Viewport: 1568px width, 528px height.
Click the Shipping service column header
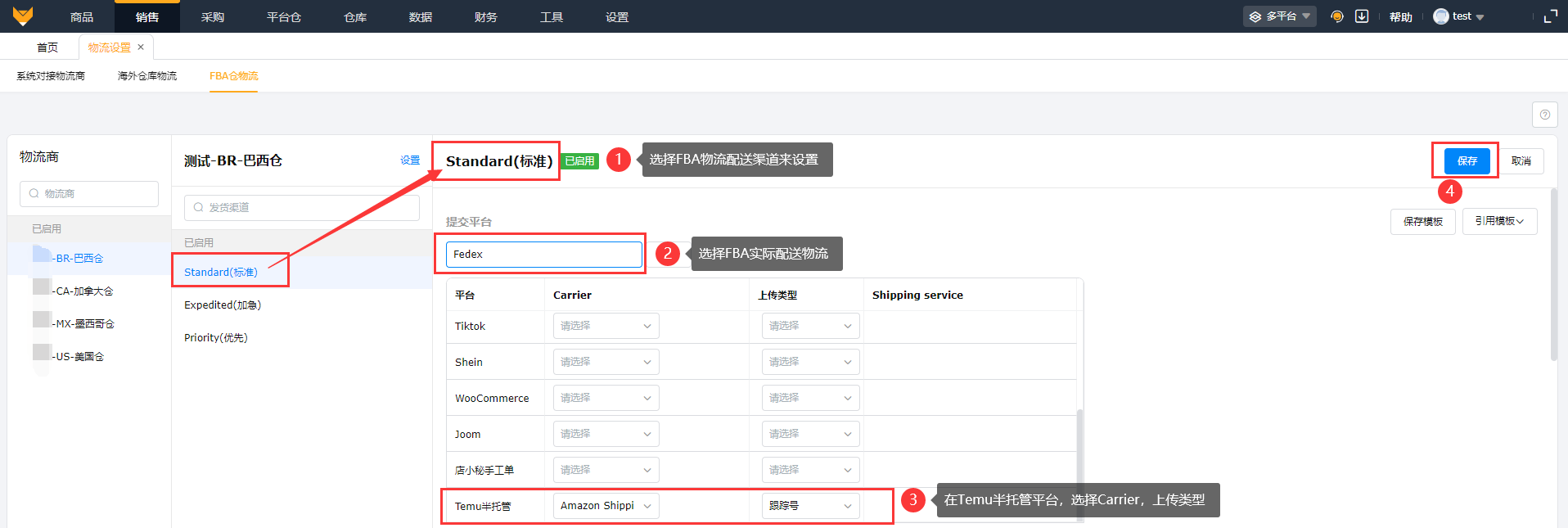(x=917, y=296)
